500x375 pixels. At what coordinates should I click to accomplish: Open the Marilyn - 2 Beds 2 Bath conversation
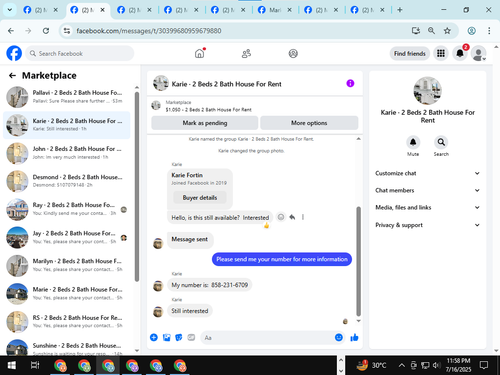68,265
